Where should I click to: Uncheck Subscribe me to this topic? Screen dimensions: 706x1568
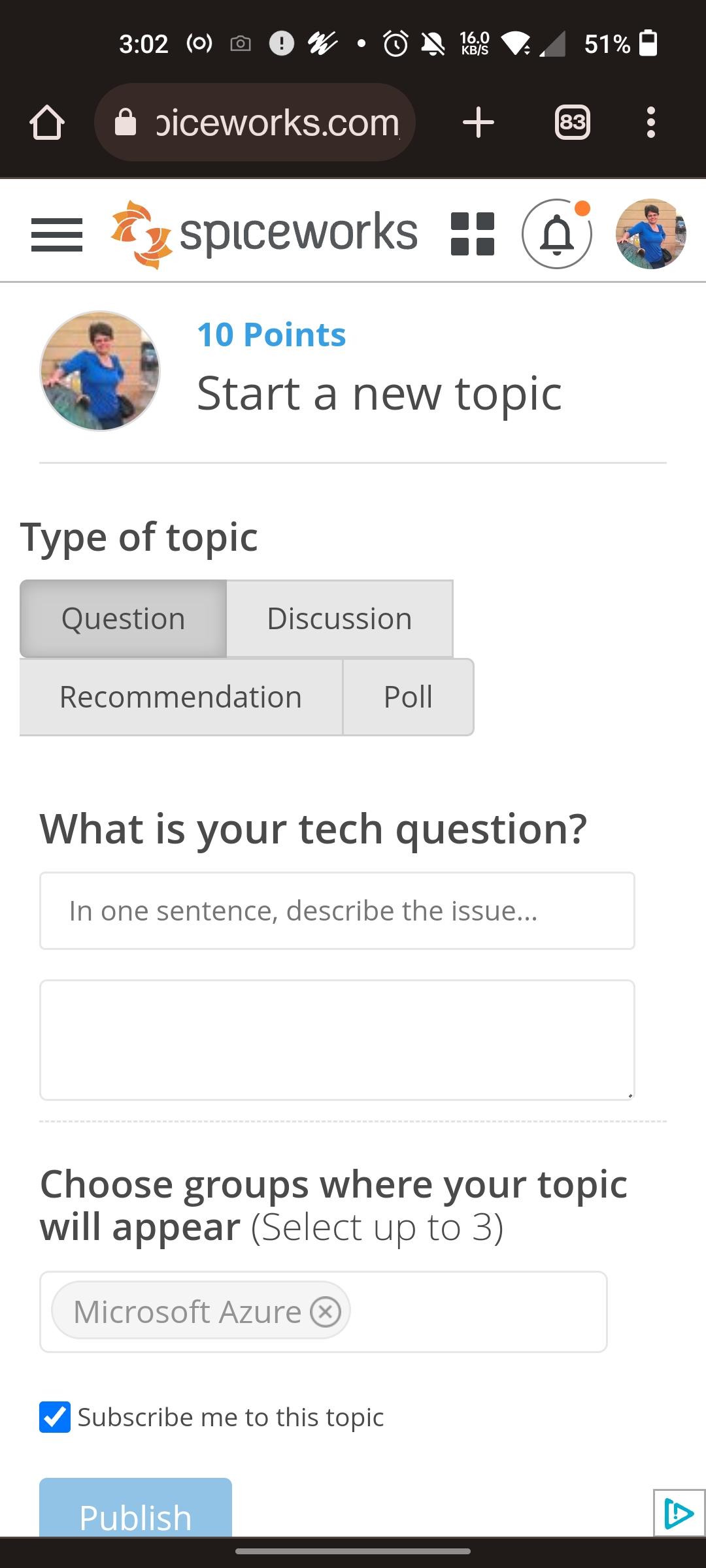[x=55, y=1417]
